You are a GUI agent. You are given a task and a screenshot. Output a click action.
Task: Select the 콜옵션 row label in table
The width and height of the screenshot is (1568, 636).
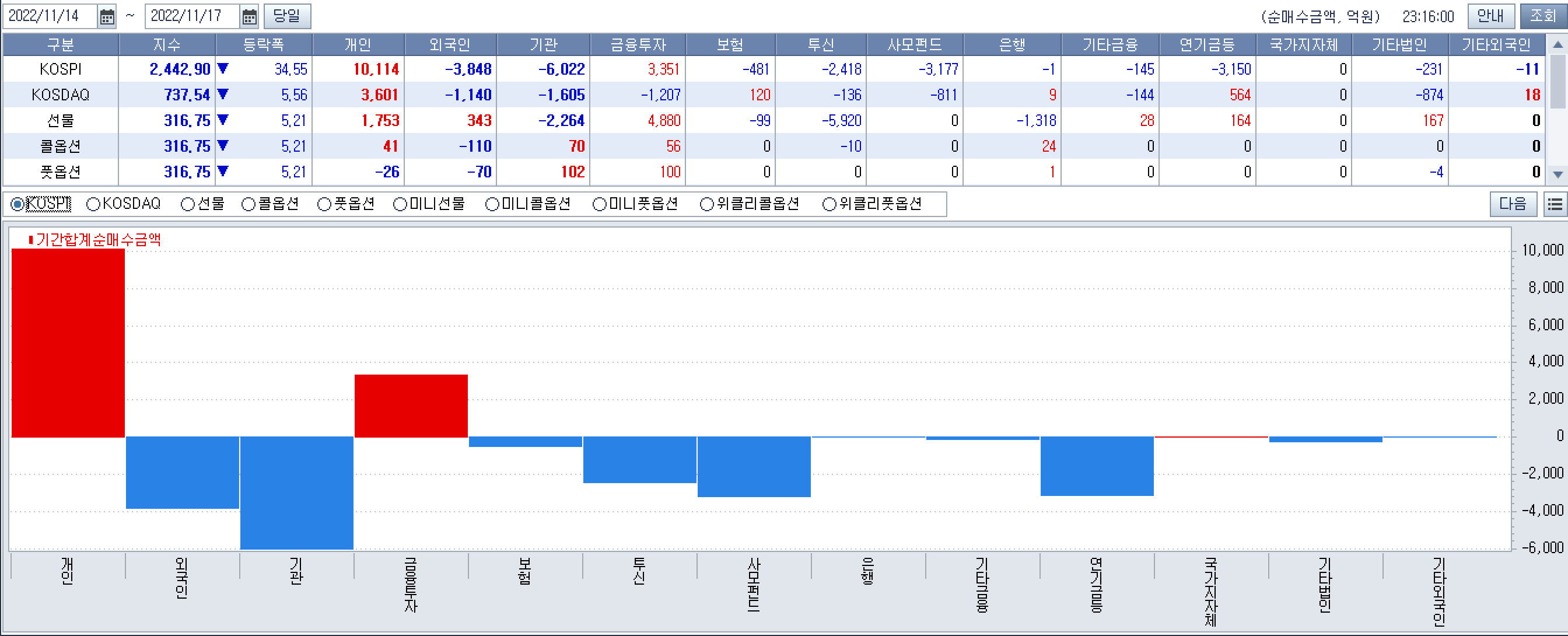click(61, 146)
